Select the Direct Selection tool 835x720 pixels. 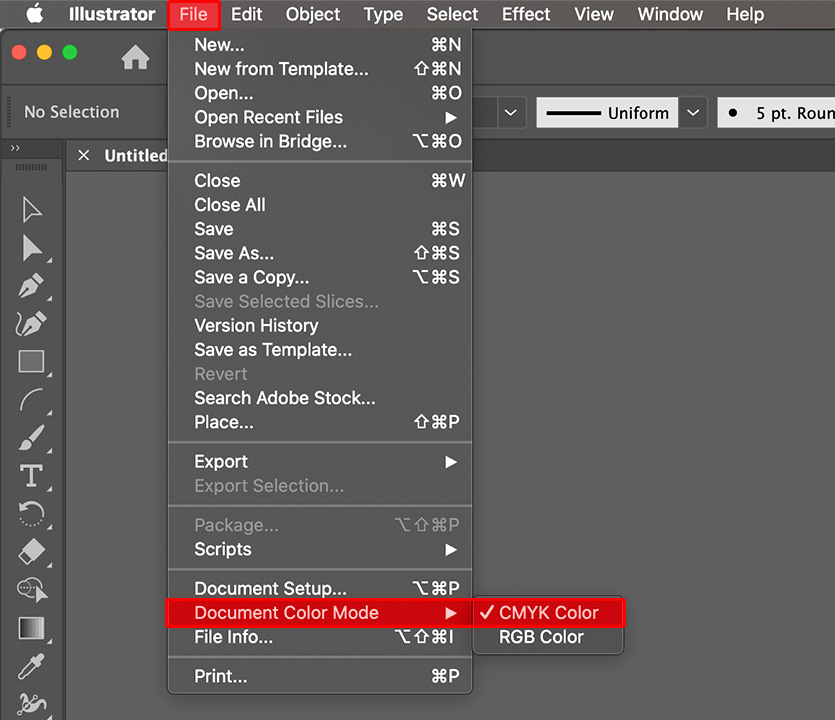click(31, 248)
